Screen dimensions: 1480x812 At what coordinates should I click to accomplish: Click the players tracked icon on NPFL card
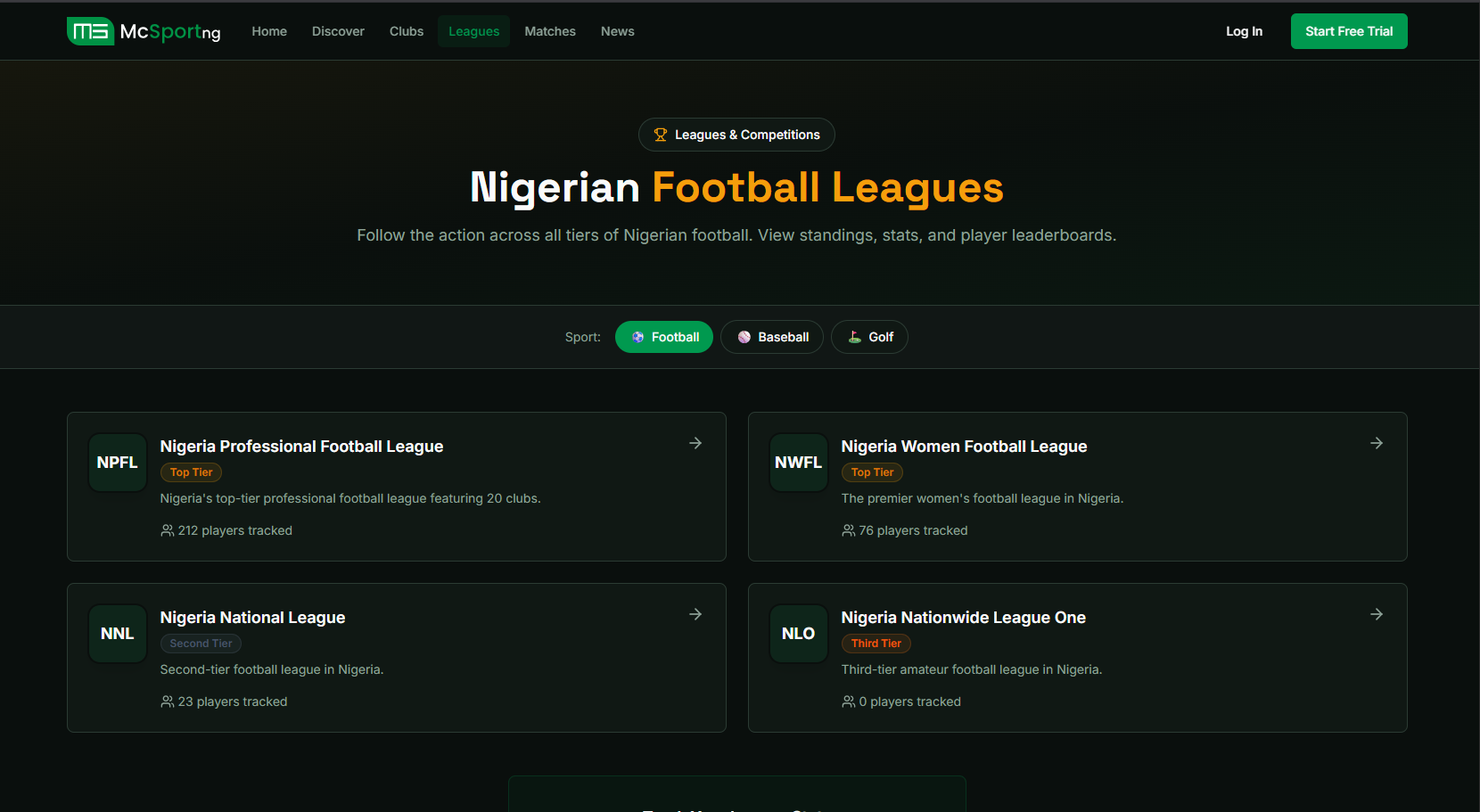coord(167,530)
